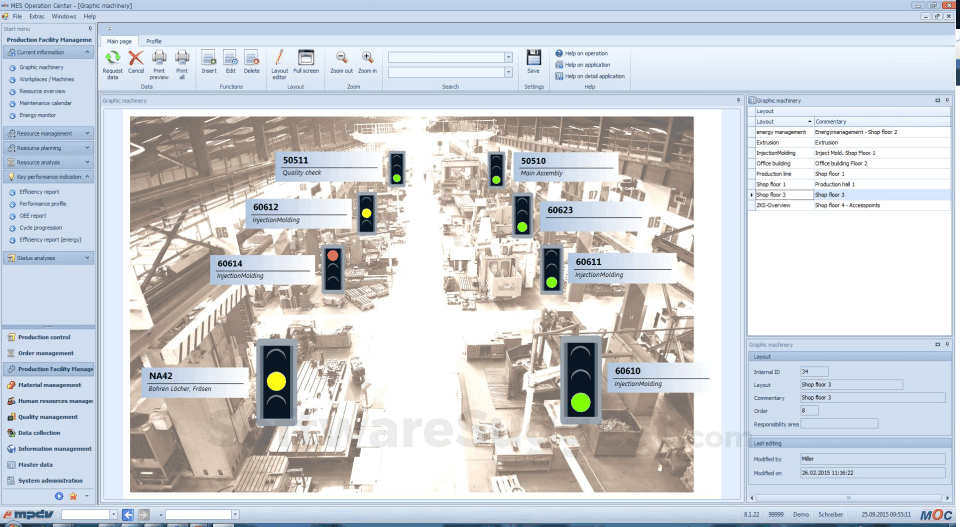The height and width of the screenshot is (527, 960).
Task: Click the traffic light for machine 50510
Action: point(496,170)
